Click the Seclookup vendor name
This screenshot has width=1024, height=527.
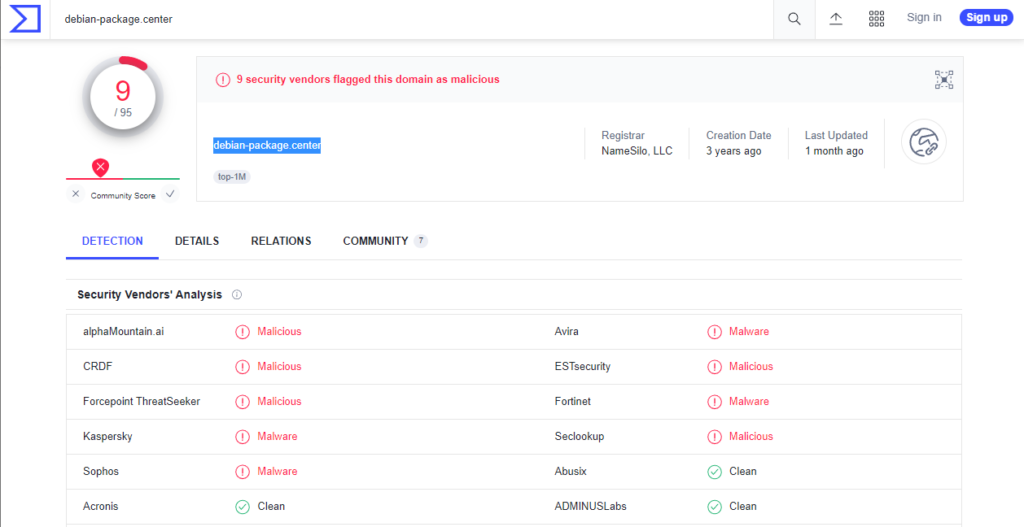[579, 436]
